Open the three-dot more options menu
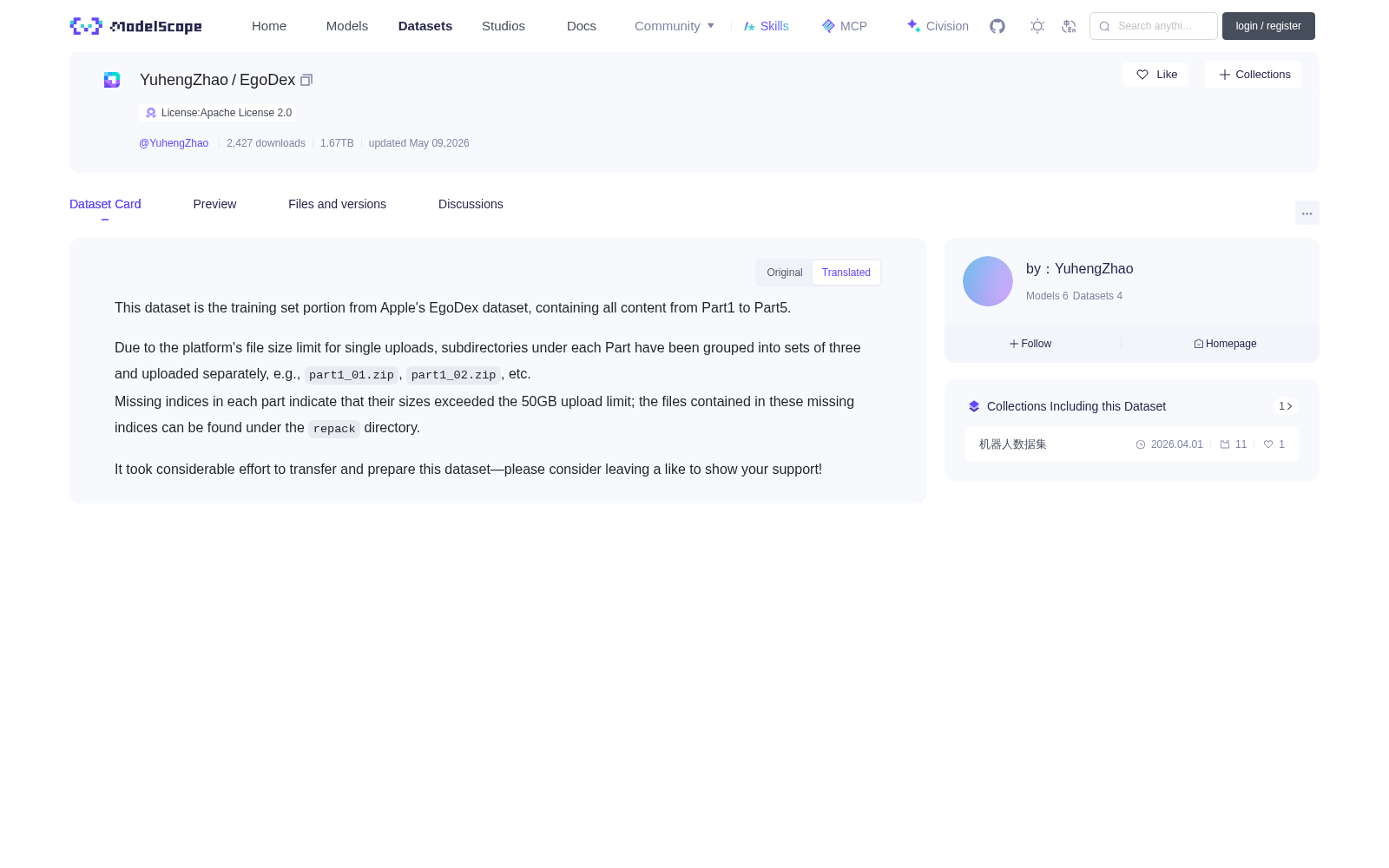1389x868 pixels. tap(1307, 214)
